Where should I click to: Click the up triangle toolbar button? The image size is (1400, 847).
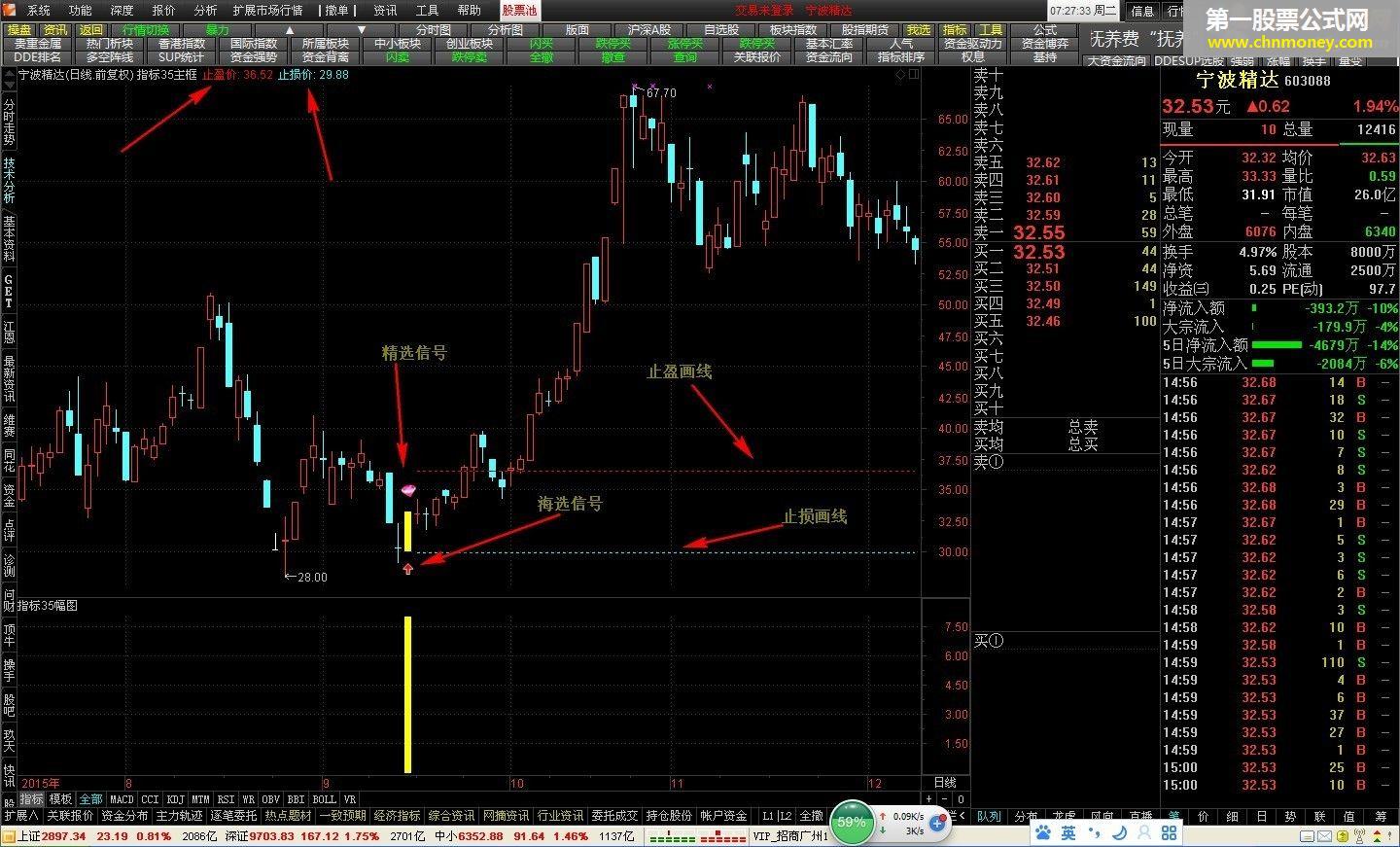pyautogui.click(x=291, y=30)
